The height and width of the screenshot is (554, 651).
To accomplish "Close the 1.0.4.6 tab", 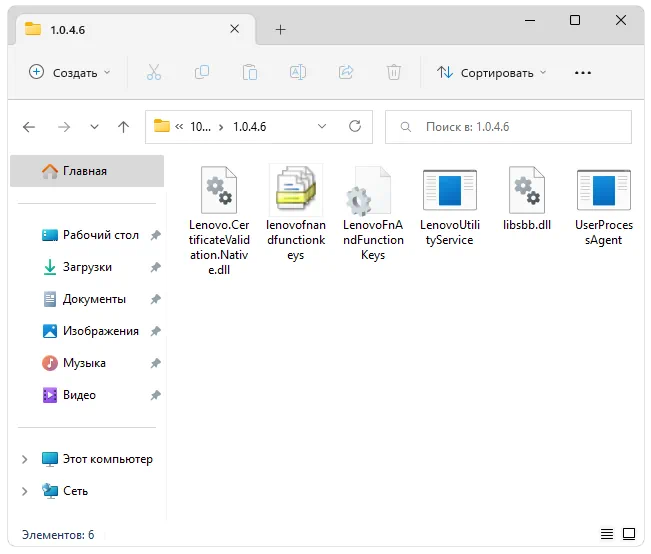I will [235, 29].
